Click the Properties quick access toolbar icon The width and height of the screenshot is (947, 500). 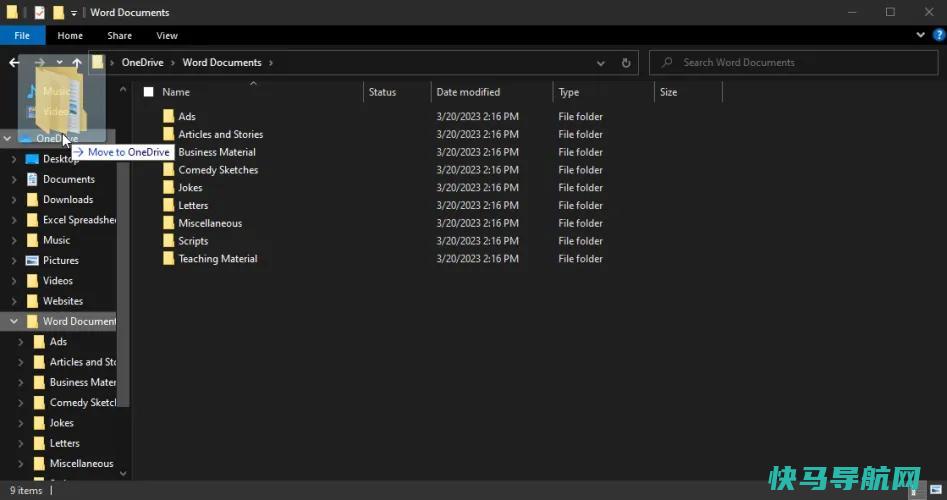[x=39, y=12]
